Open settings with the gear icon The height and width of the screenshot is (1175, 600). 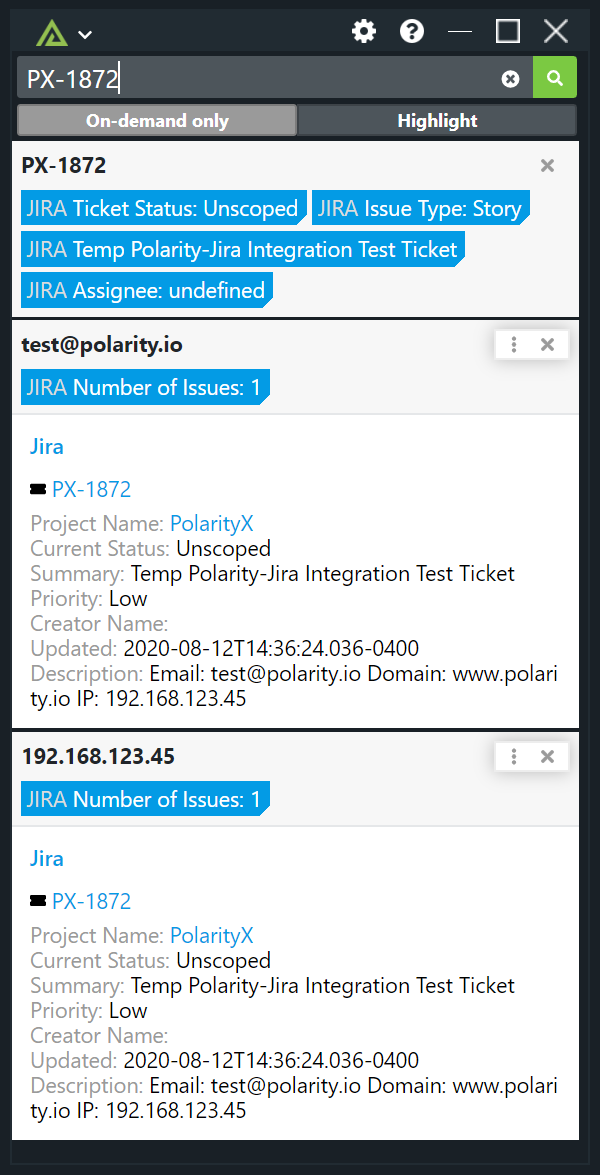coord(365,31)
